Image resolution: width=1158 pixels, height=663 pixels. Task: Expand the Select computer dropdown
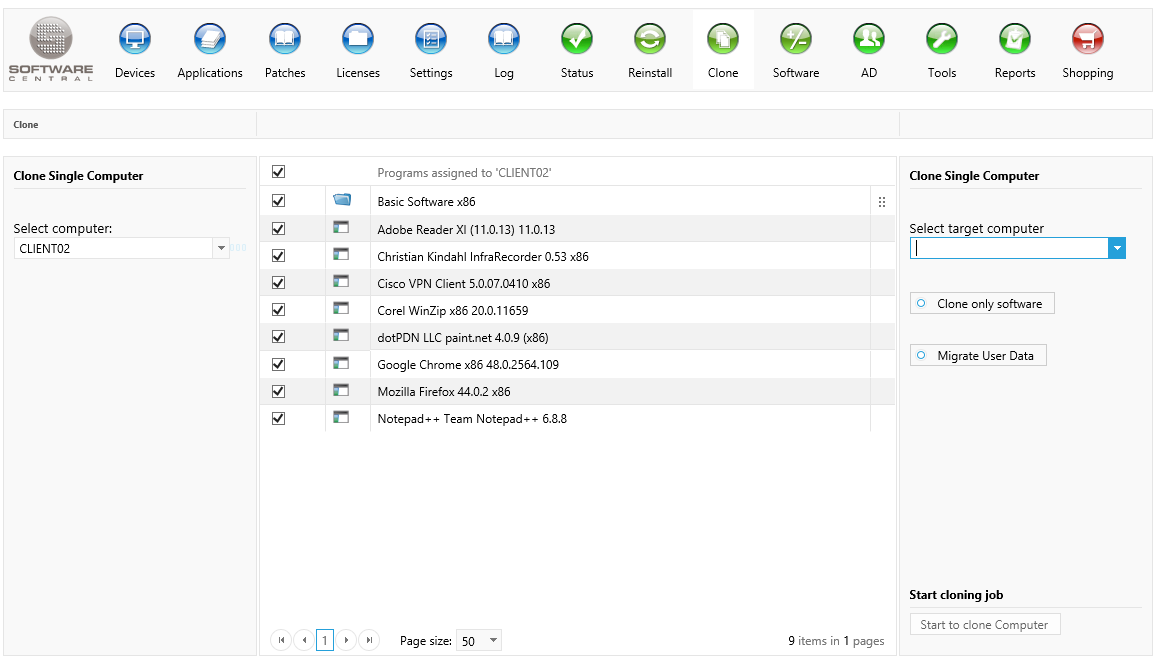click(221, 249)
